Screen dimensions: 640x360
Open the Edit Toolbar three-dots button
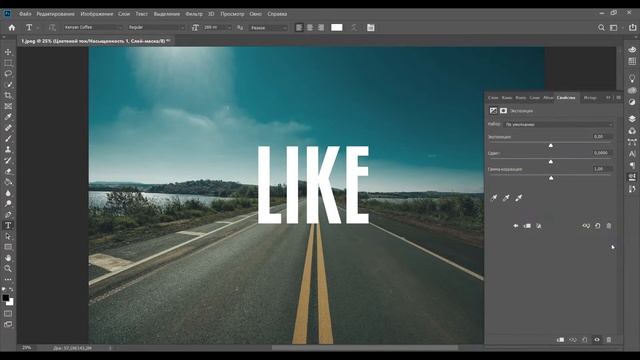[x=8, y=280]
